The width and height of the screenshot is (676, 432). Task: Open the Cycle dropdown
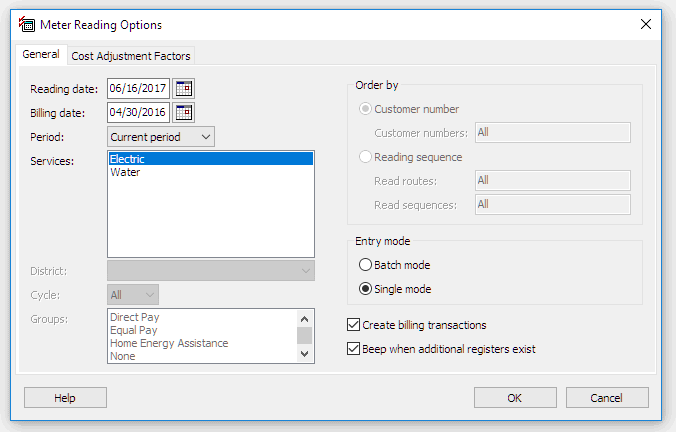pyautogui.click(x=133, y=295)
